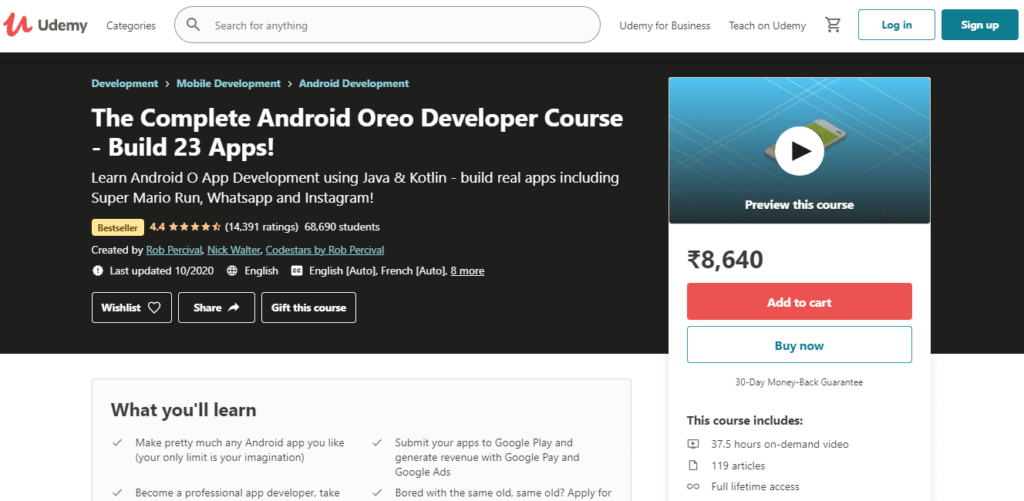Click 'Make pretty much any Android app' item
1024x501 pixels.
240,450
